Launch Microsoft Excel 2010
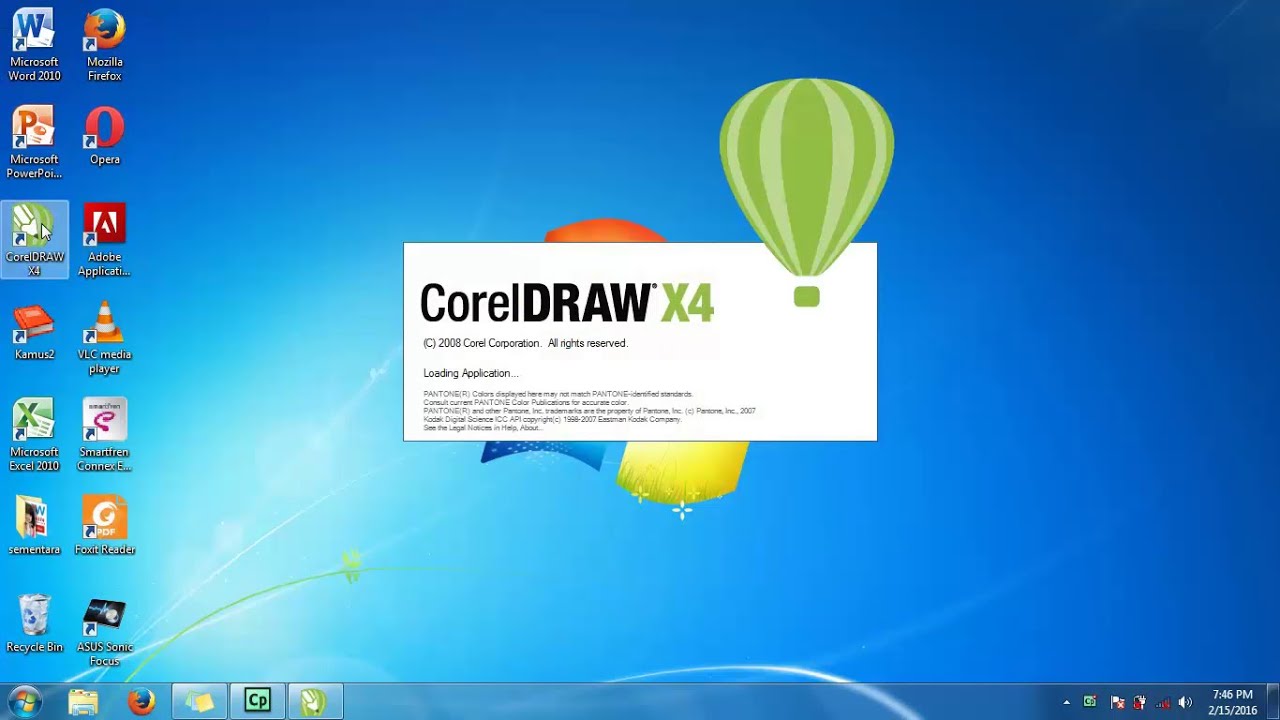 click(x=34, y=420)
